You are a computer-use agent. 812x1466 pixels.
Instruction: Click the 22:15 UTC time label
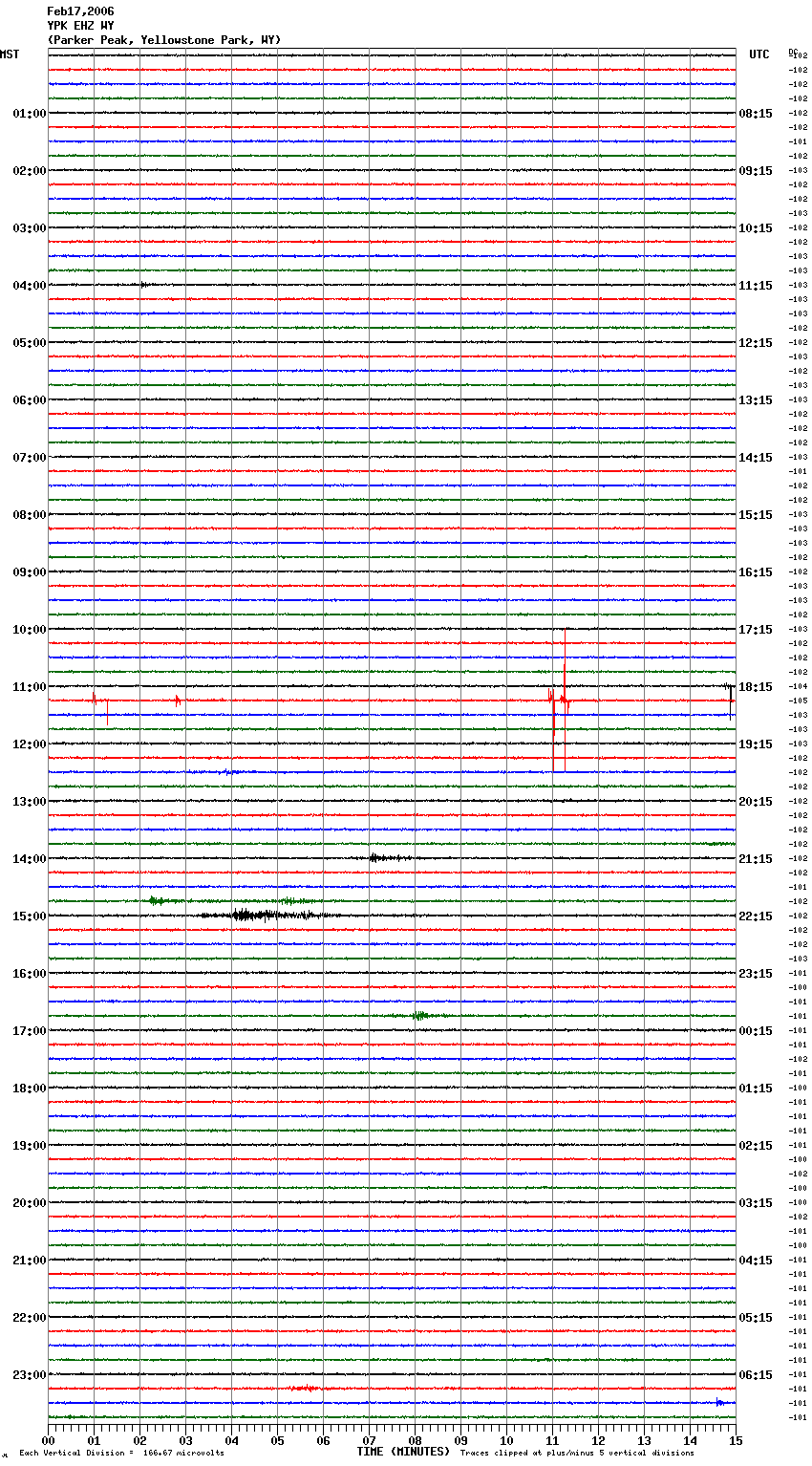756,916
